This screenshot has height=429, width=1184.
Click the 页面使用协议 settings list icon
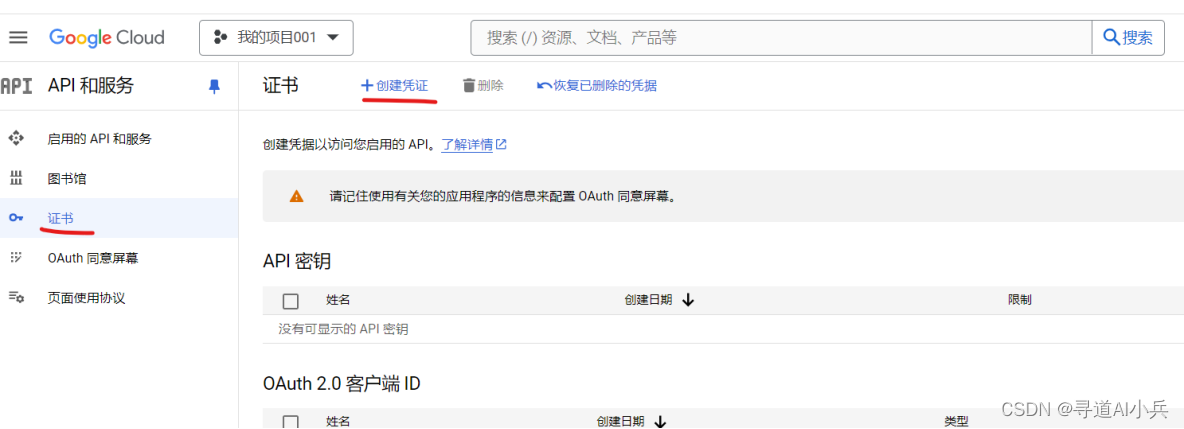16,298
